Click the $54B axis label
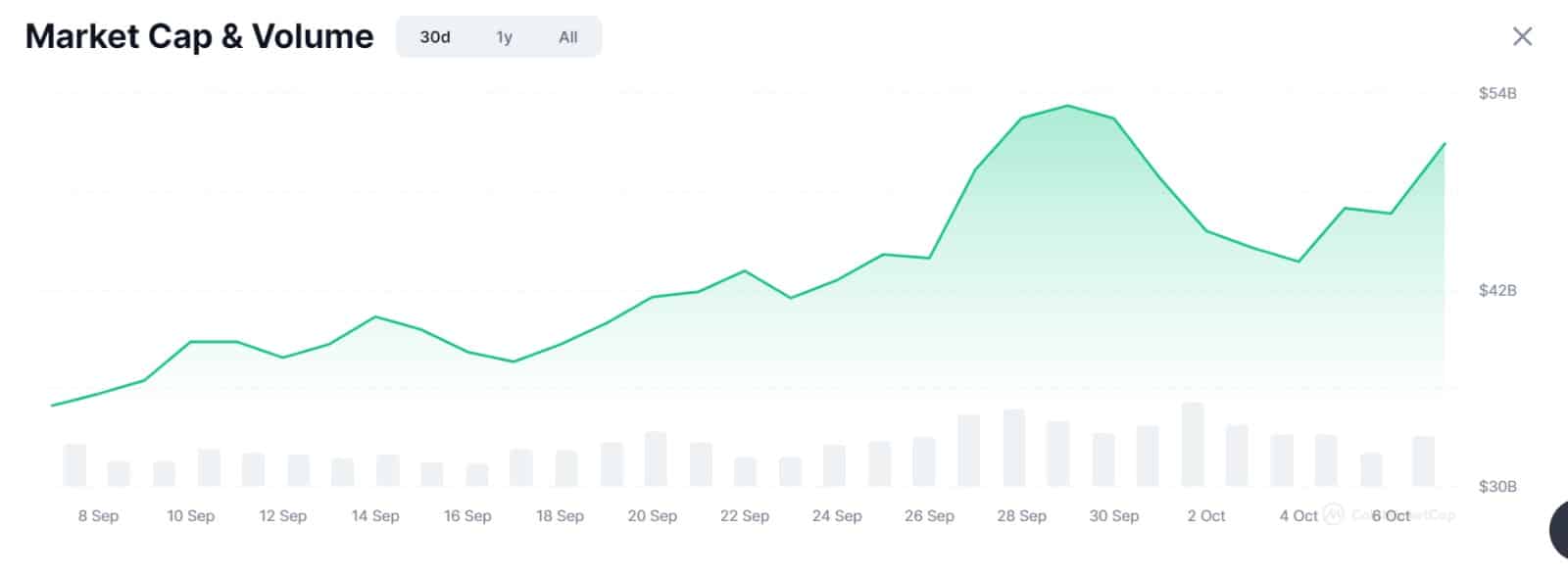This screenshot has height=578, width=1568. click(1497, 94)
